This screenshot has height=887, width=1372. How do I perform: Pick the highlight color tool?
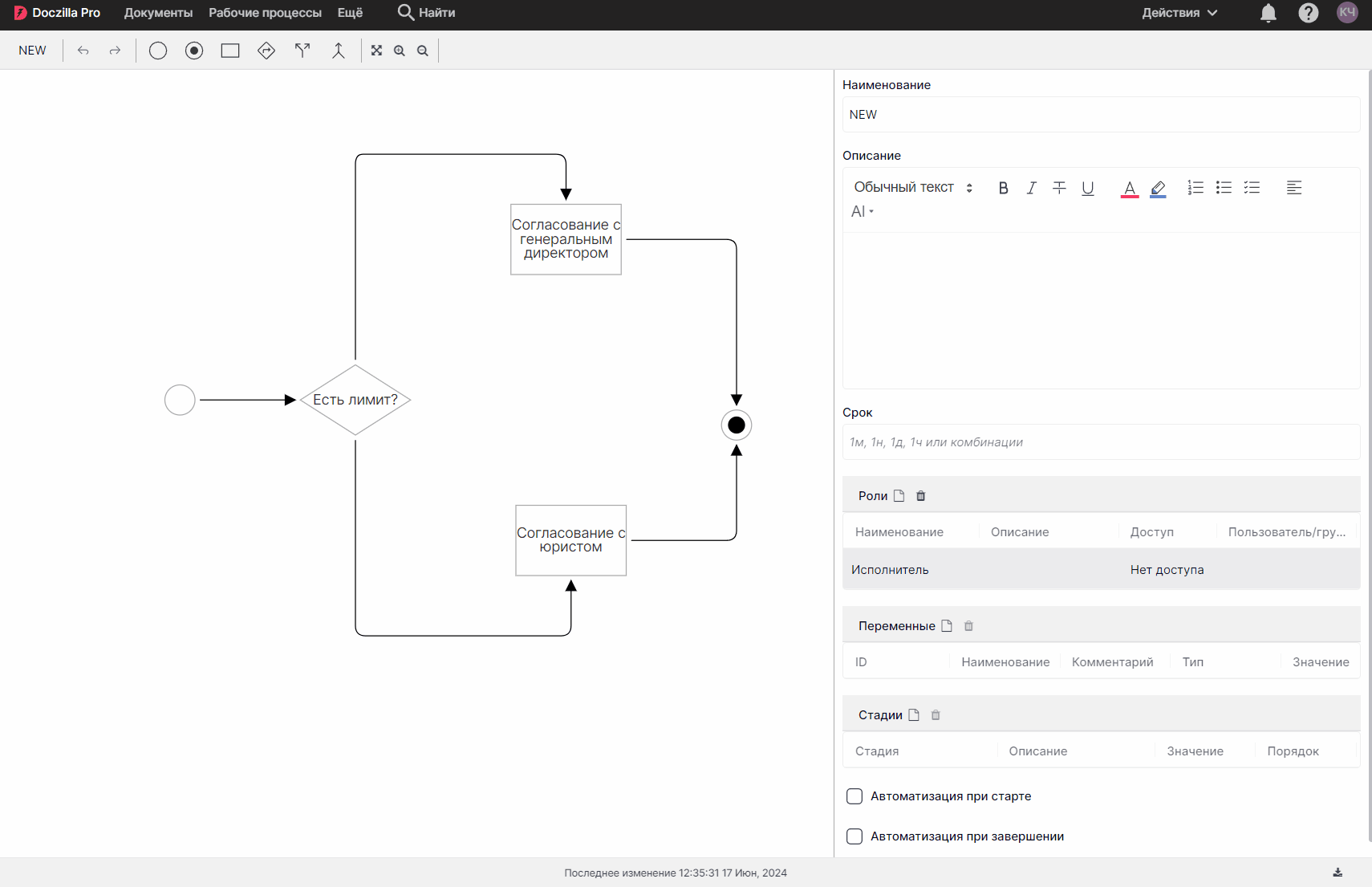1158,188
